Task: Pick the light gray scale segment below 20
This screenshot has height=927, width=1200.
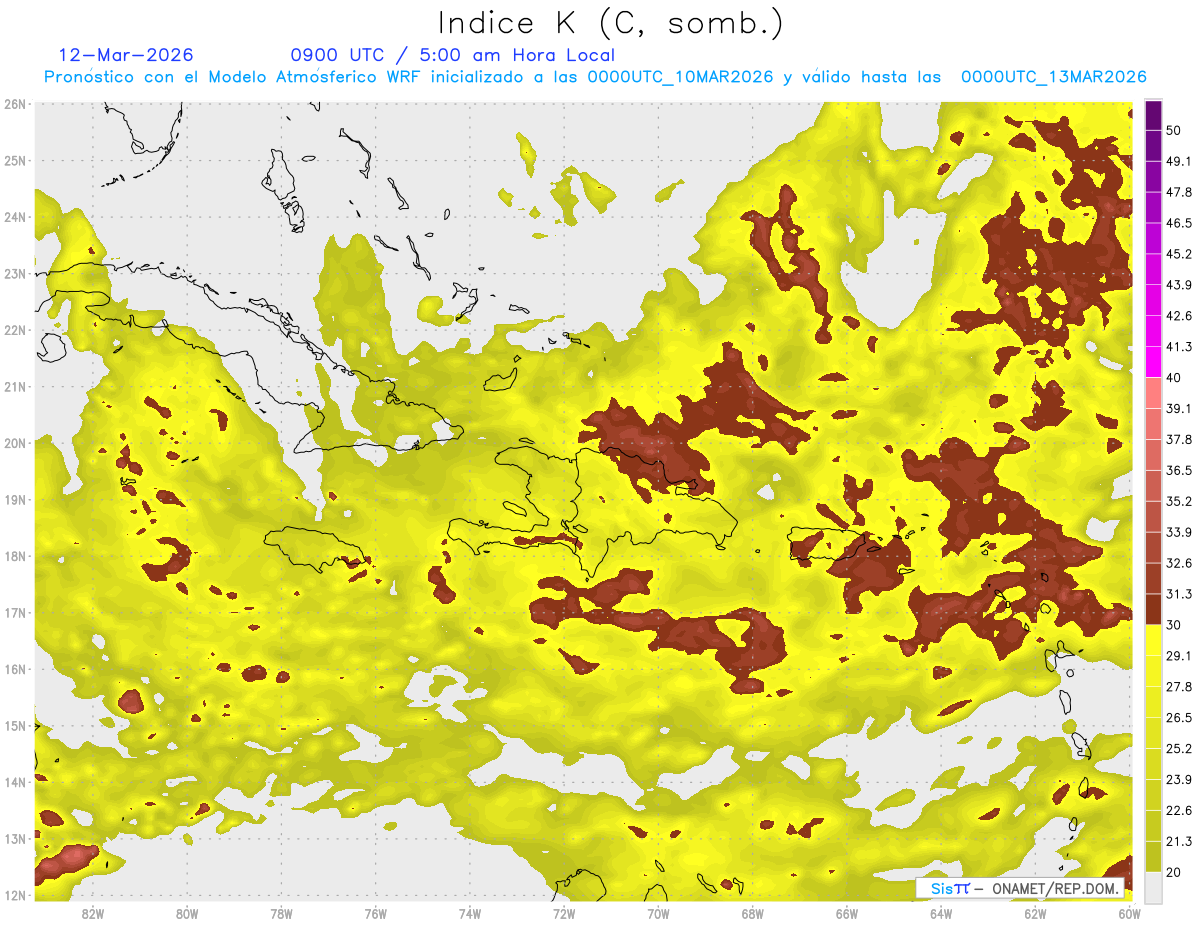Action: pos(1153,888)
